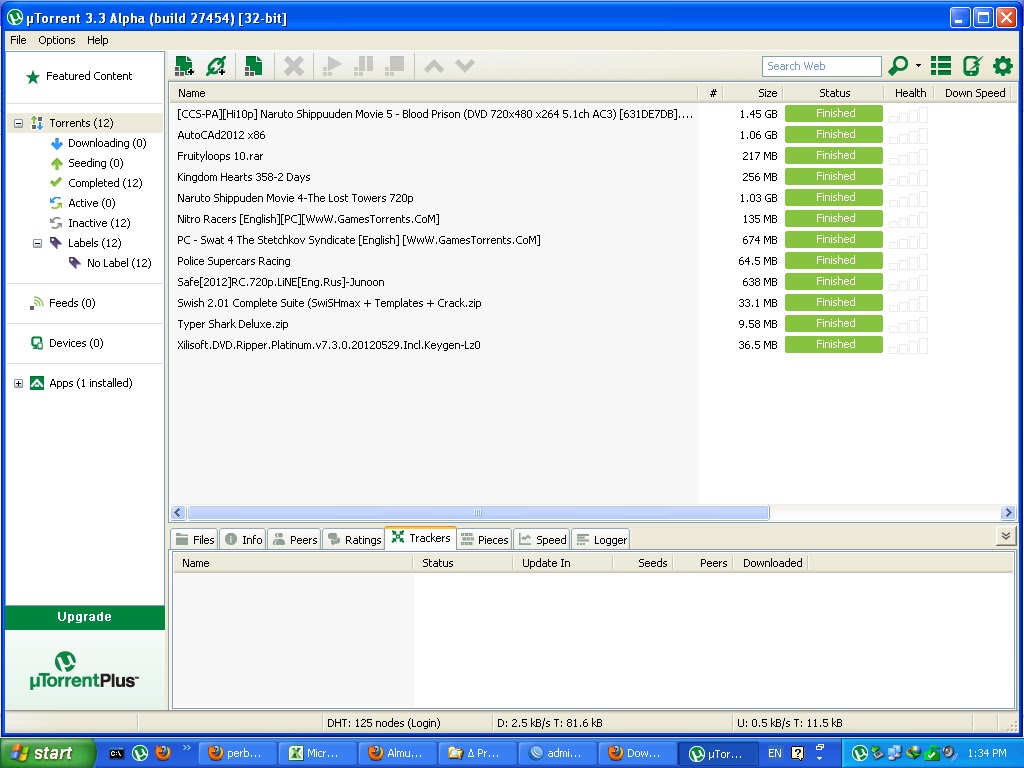Sort by the Down Speed column

[x=974, y=93]
